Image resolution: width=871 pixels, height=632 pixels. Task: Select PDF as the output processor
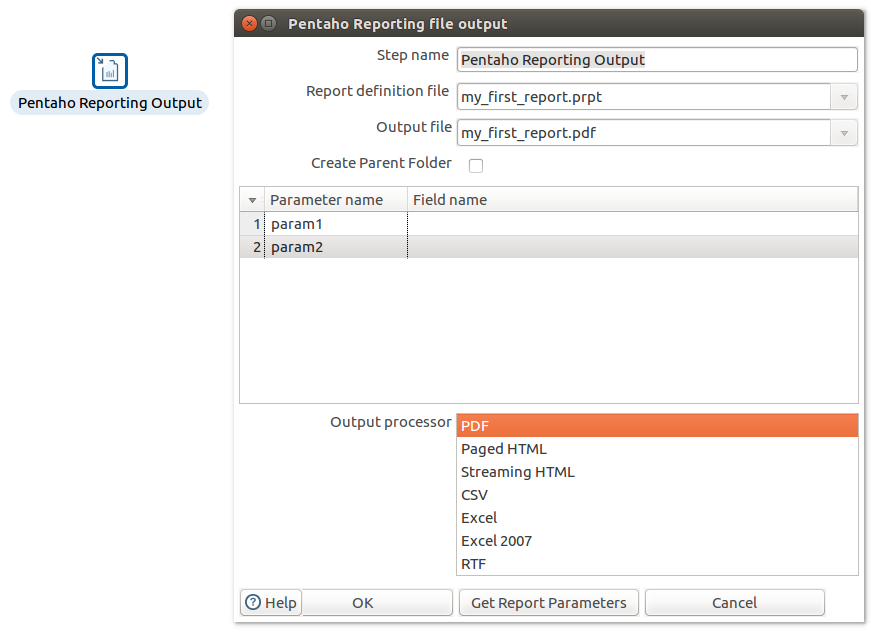[x=657, y=426]
